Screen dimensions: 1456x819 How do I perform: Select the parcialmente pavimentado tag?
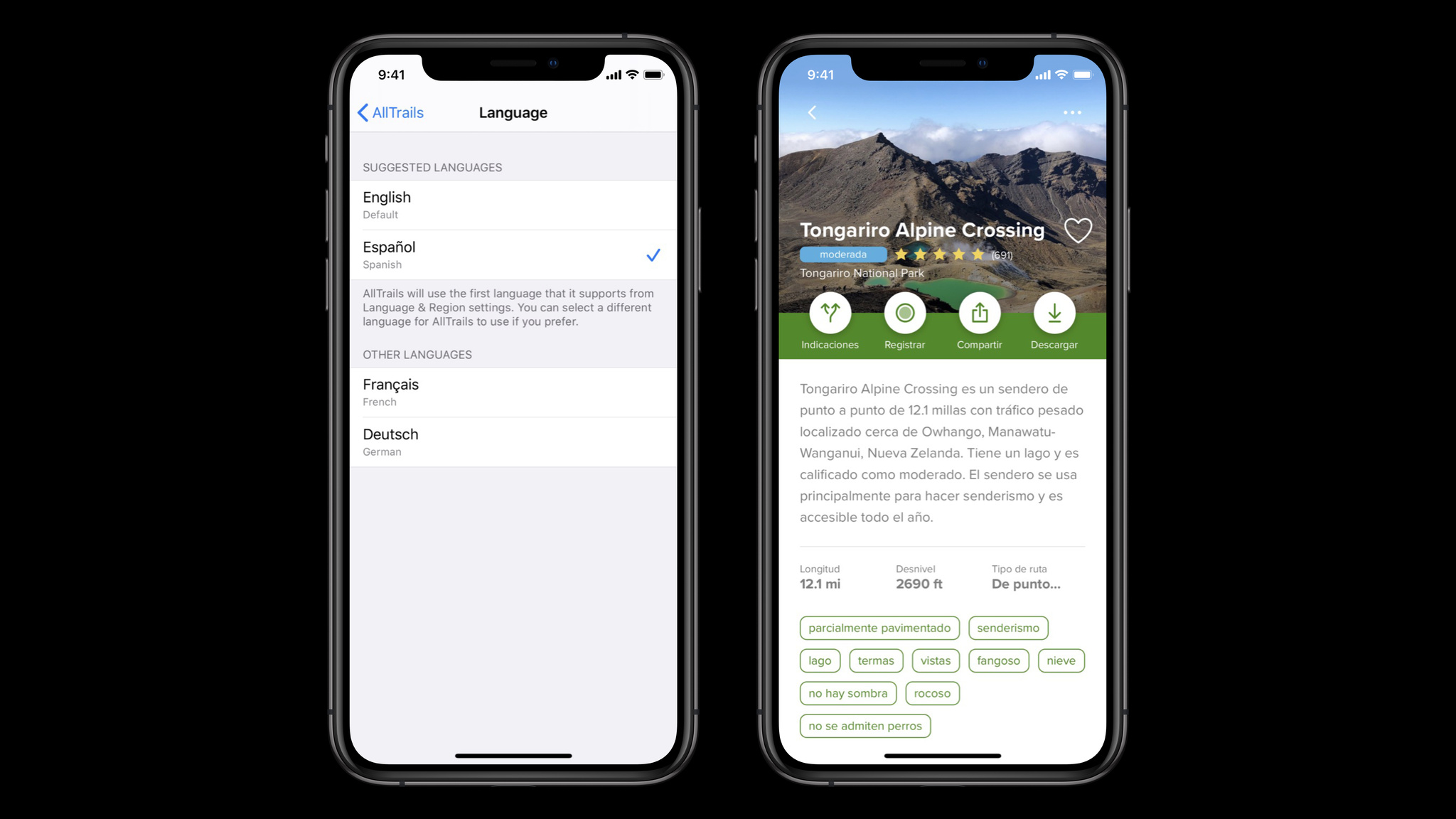(x=879, y=627)
